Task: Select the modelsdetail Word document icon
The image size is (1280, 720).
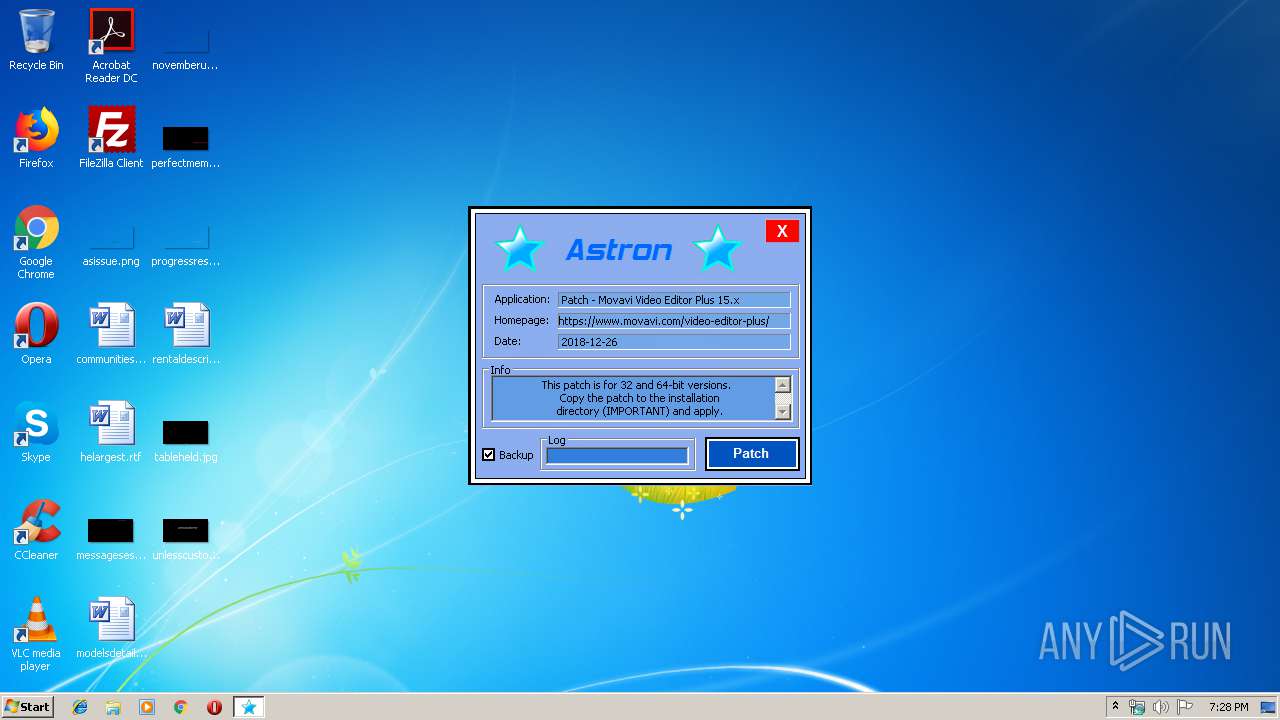Action: pyautogui.click(x=111, y=628)
